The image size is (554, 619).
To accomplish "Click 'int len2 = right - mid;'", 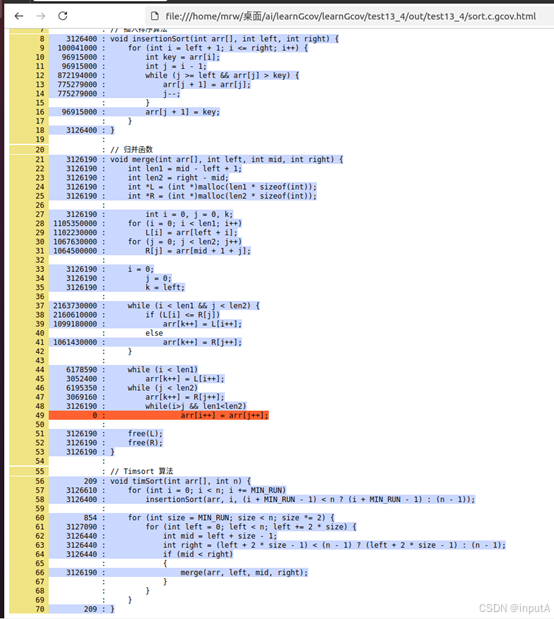I will (178, 178).
